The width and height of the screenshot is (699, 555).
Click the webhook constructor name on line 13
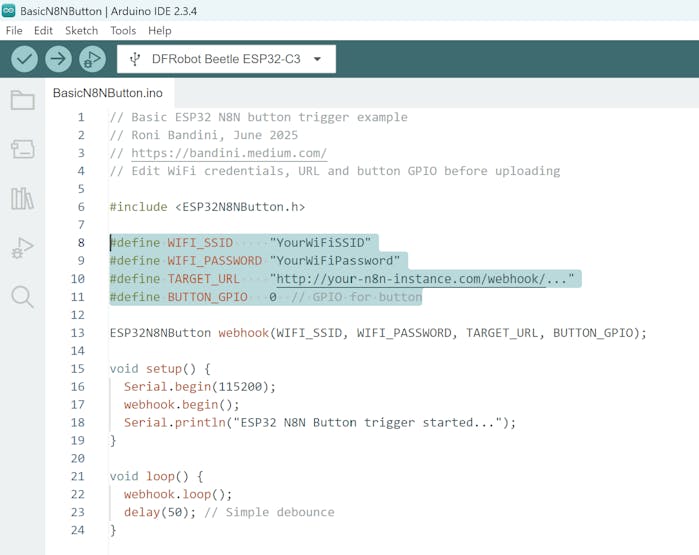tap(243, 333)
